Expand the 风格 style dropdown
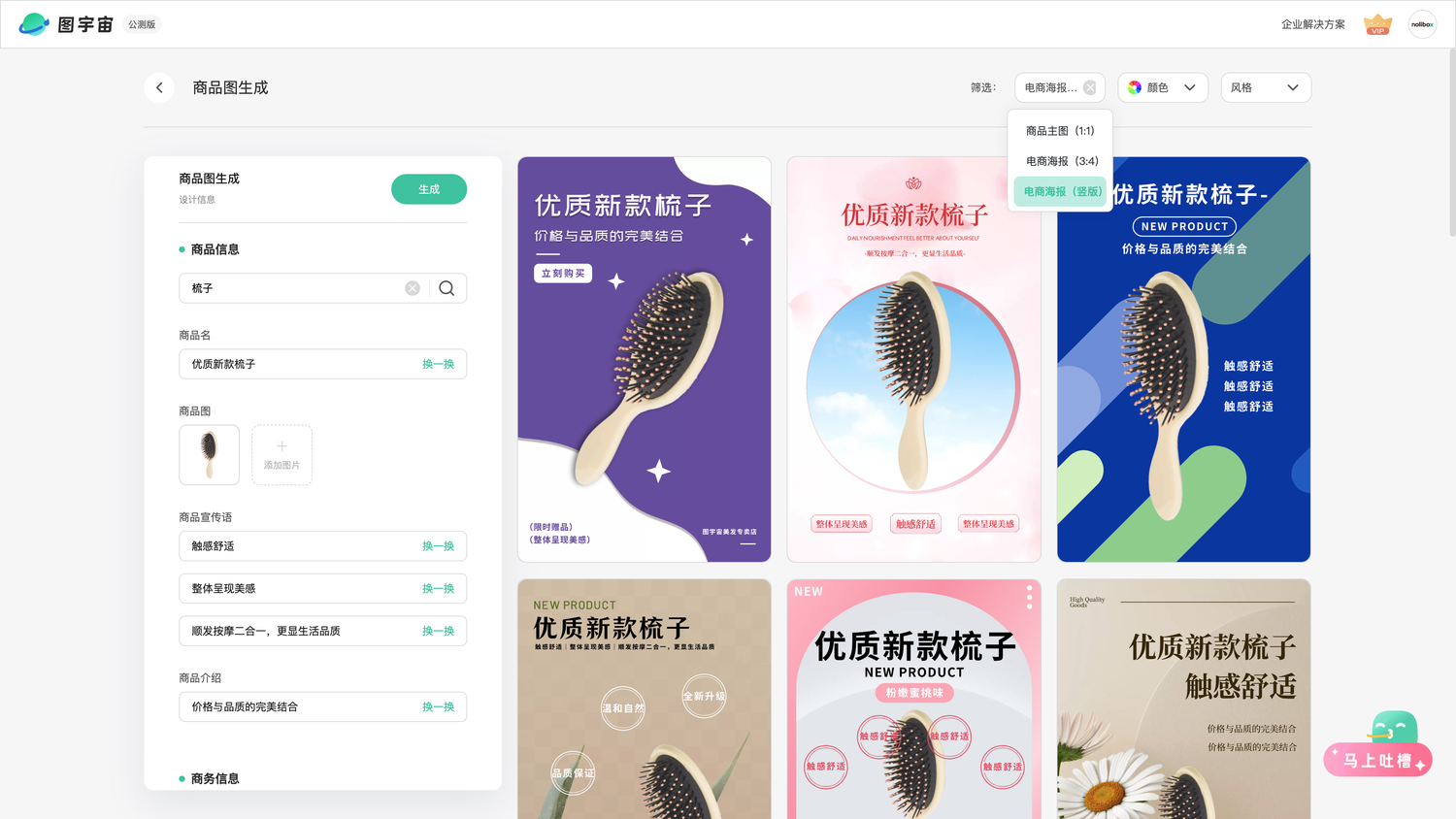 click(1266, 87)
